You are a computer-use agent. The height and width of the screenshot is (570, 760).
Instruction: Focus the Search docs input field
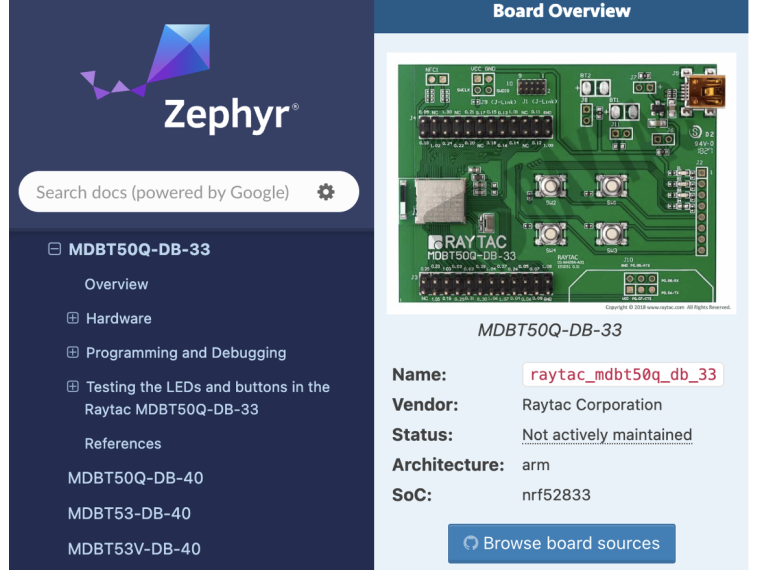click(162, 192)
